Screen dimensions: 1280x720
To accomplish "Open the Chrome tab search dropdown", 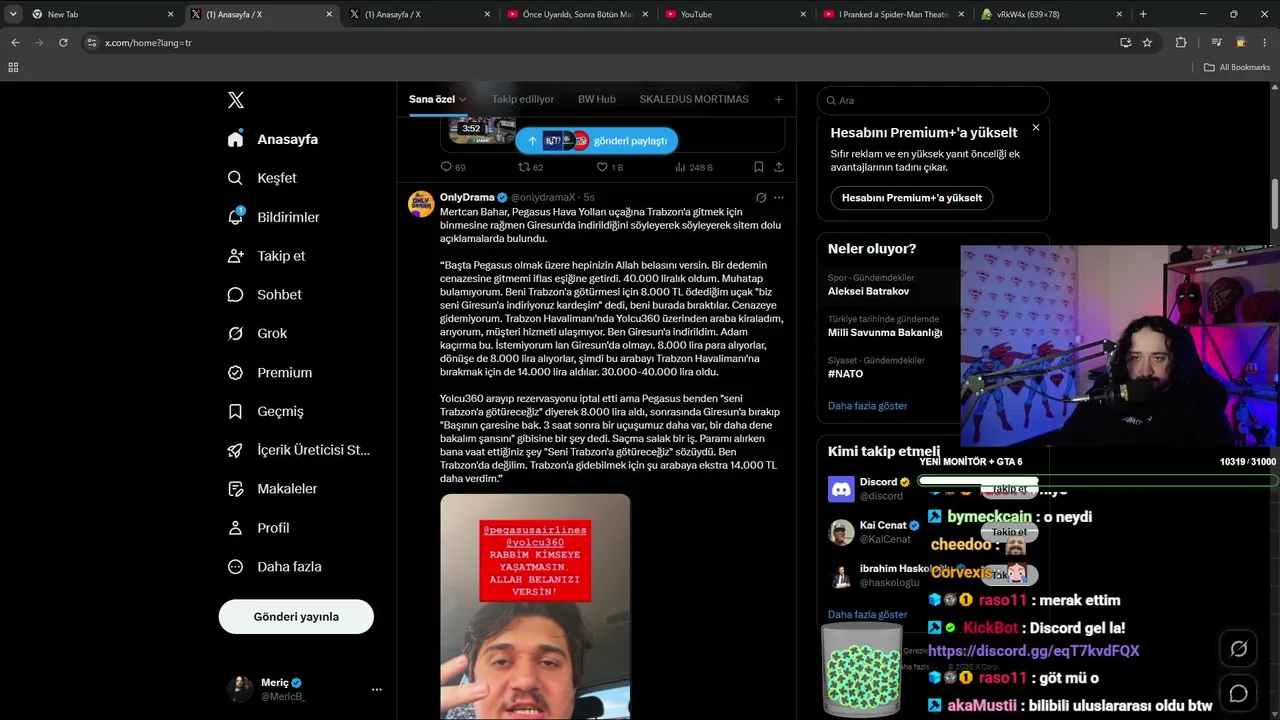I will pos(13,14).
